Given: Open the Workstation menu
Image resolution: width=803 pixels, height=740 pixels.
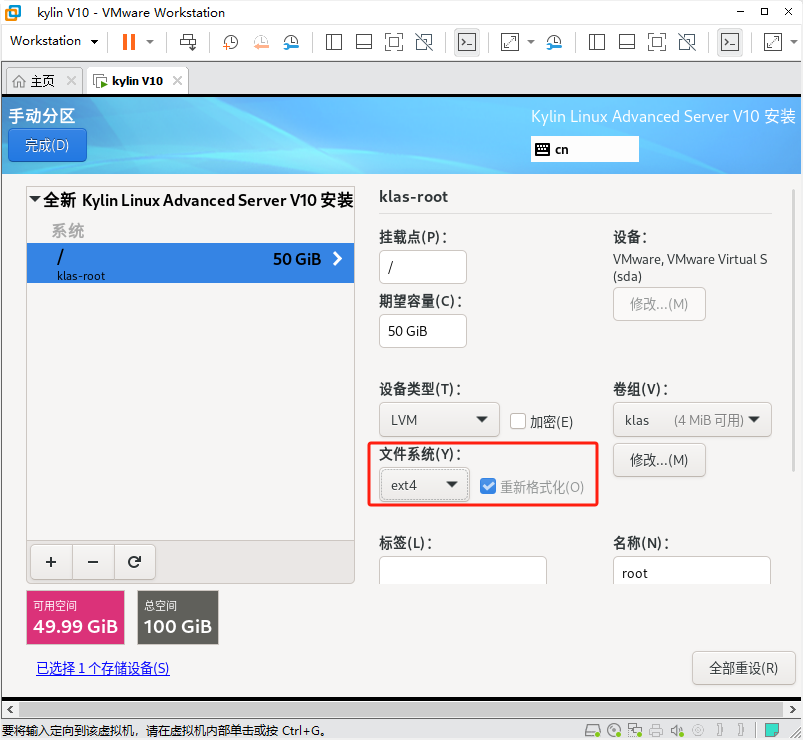Looking at the screenshot, I should tap(54, 41).
